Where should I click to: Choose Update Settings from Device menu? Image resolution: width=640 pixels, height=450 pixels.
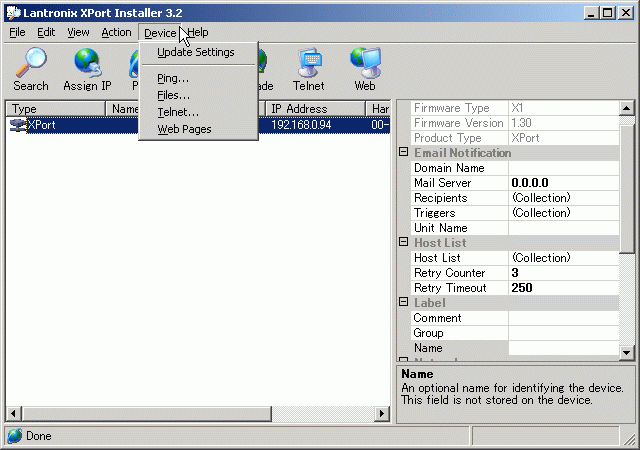pos(198,52)
